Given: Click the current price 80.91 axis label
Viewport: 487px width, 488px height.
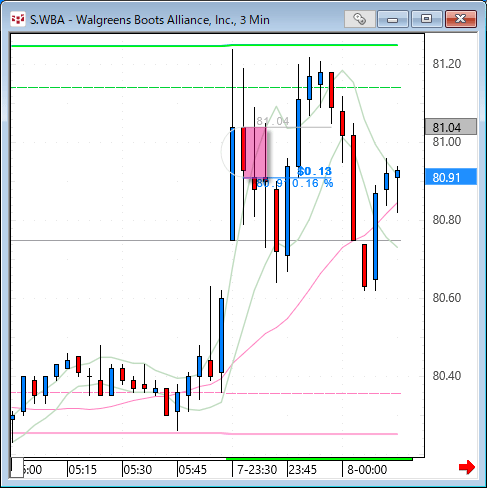Looking at the screenshot, I should point(451,177).
